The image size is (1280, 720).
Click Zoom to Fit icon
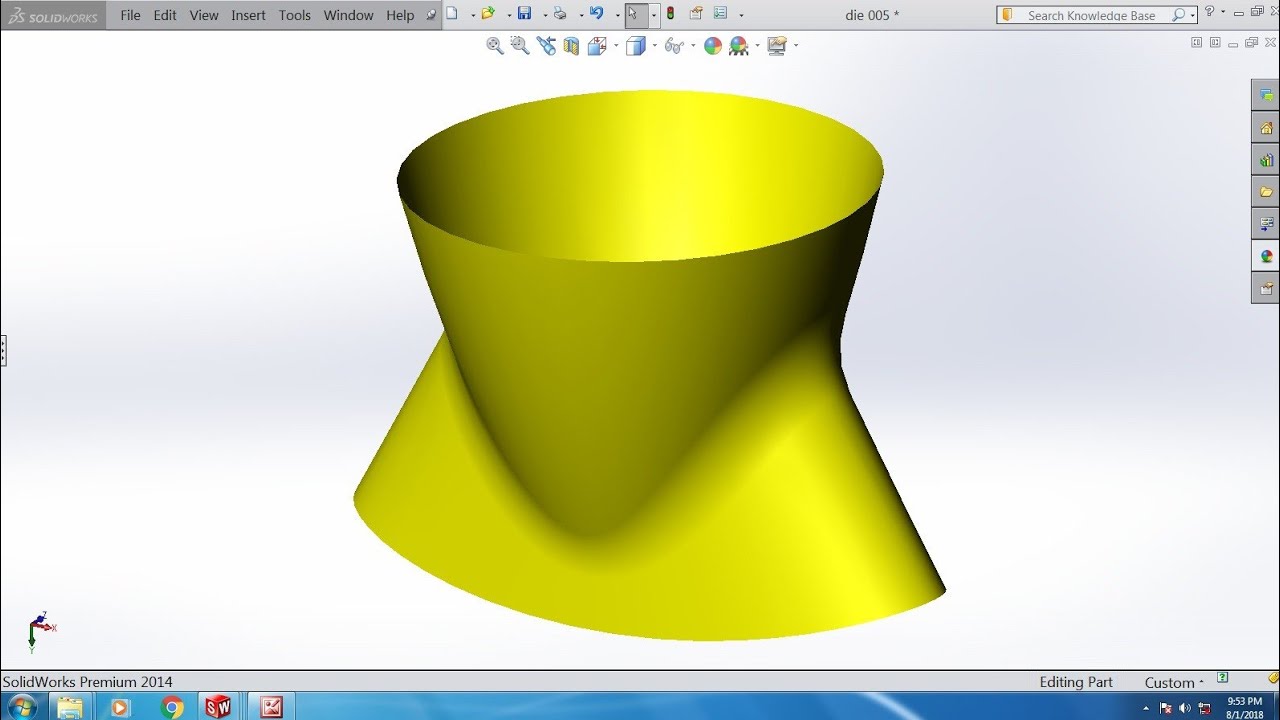495,45
